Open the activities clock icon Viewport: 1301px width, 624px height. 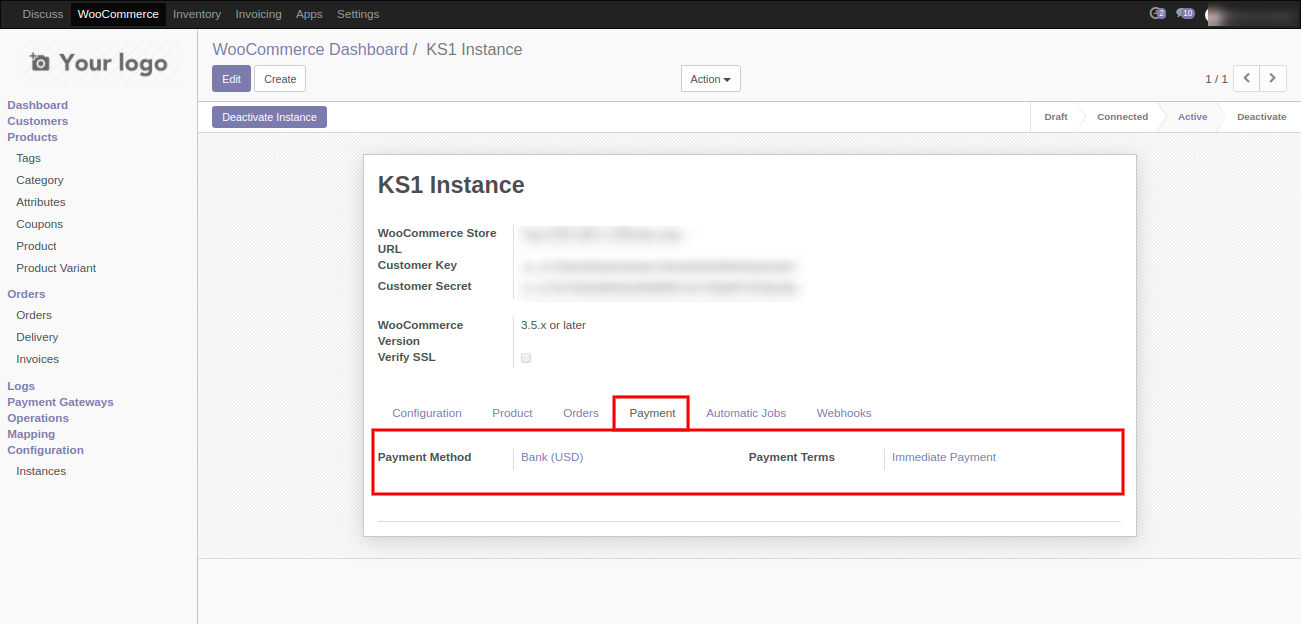[x=1157, y=14]
